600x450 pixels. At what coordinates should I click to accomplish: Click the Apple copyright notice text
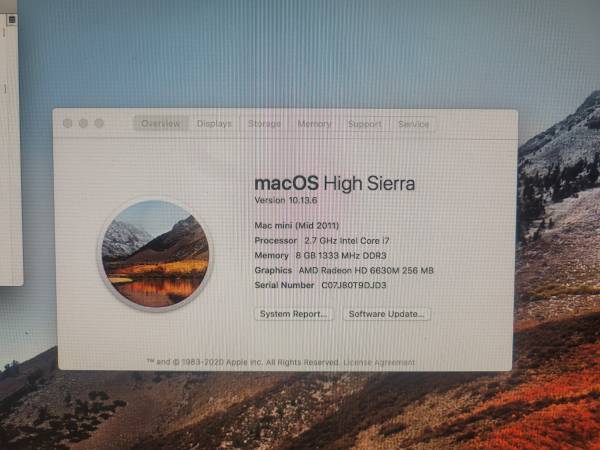click(x=243, y=362)
